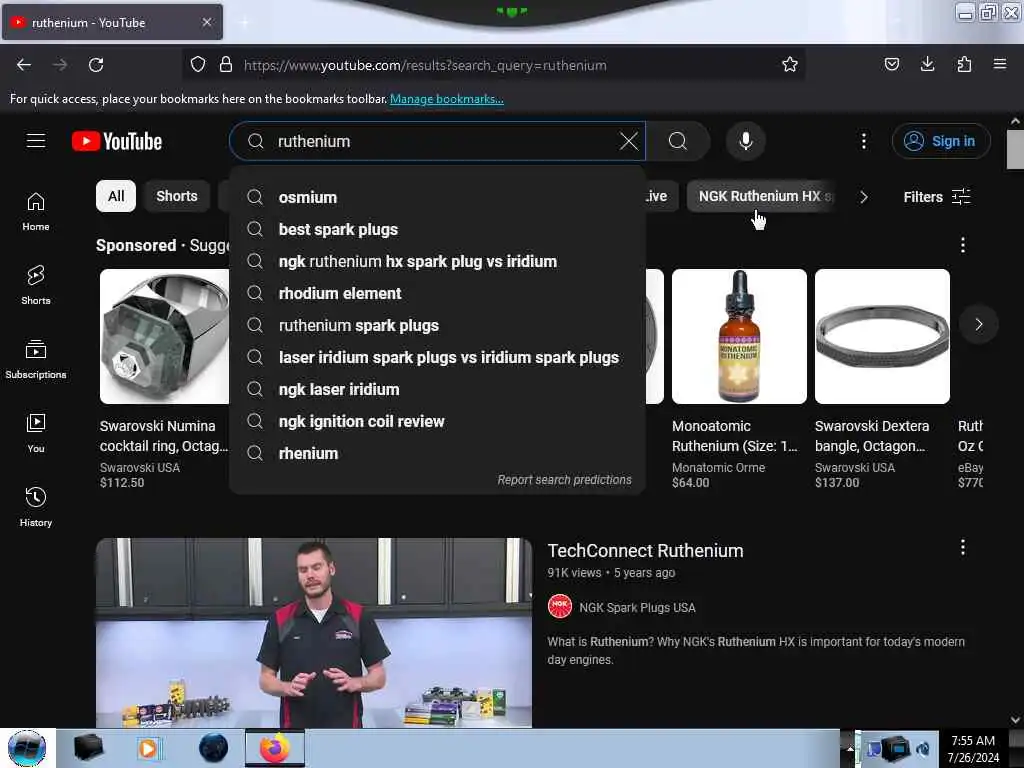
Task: Click the Sign in button
Action: tap(941, 141)
